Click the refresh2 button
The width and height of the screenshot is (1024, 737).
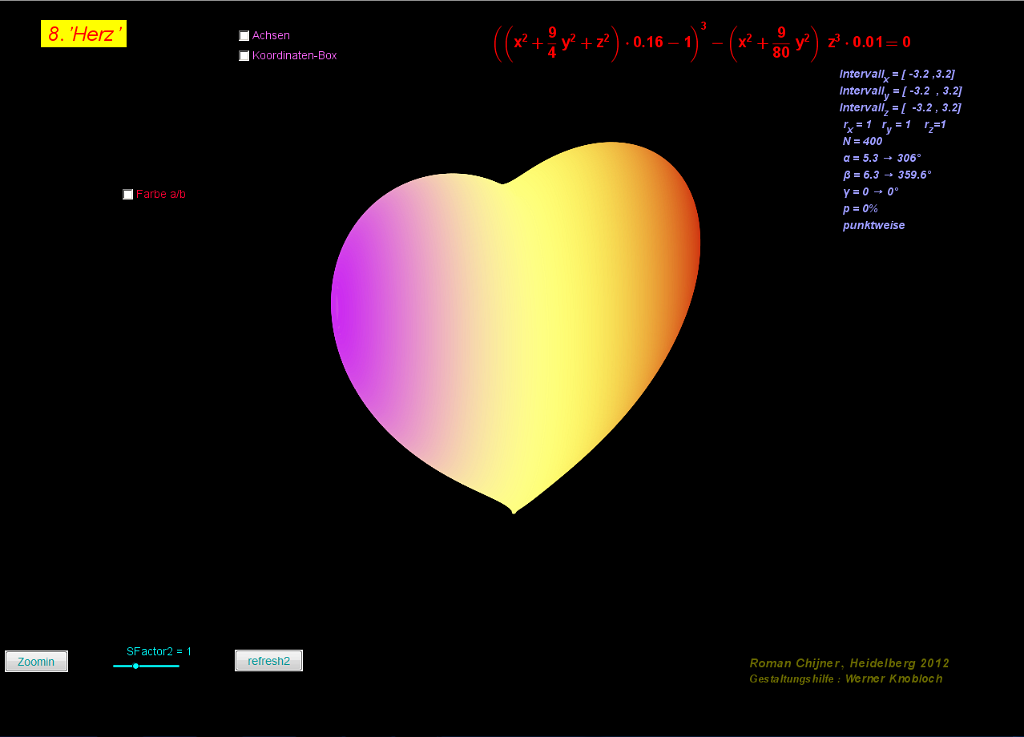268,661
